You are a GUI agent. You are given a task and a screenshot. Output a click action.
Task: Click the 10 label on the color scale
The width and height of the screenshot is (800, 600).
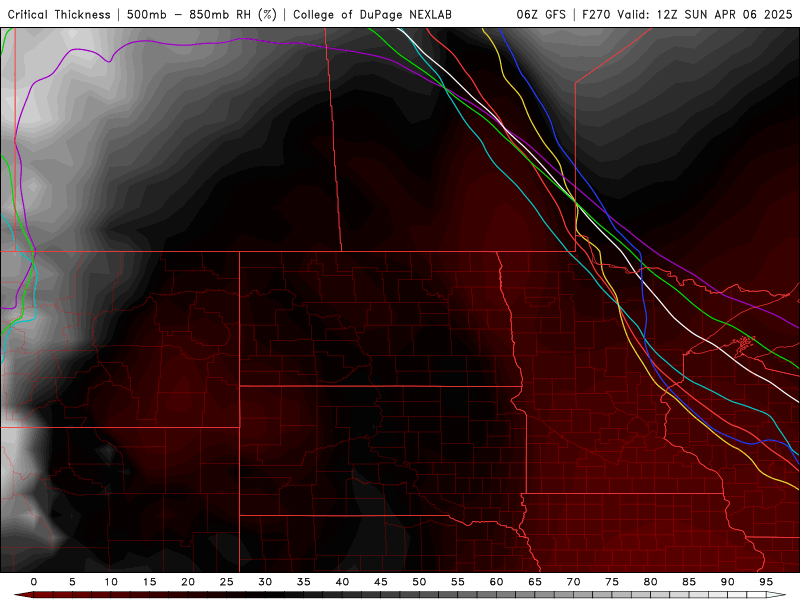(111, 582)
